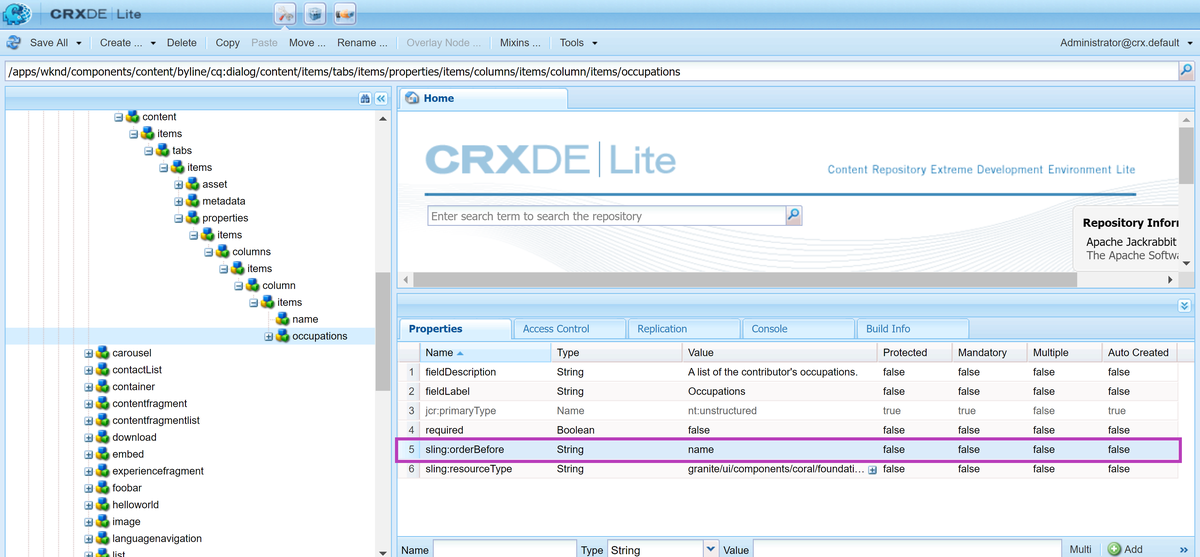Click the repository path field
Image resolution: width=1200 pixels, height=557 pixels.
590,72
